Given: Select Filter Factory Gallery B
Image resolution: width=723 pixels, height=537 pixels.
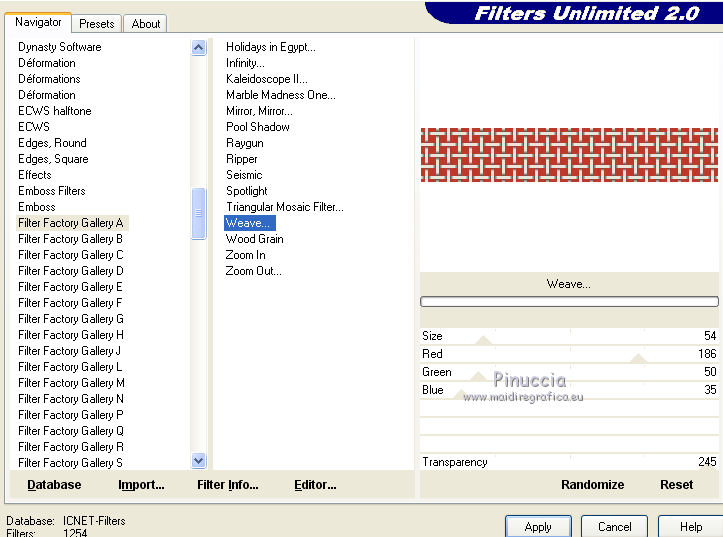Looking at the screenshot, I should pyautogui.click(x=70, y=239).
